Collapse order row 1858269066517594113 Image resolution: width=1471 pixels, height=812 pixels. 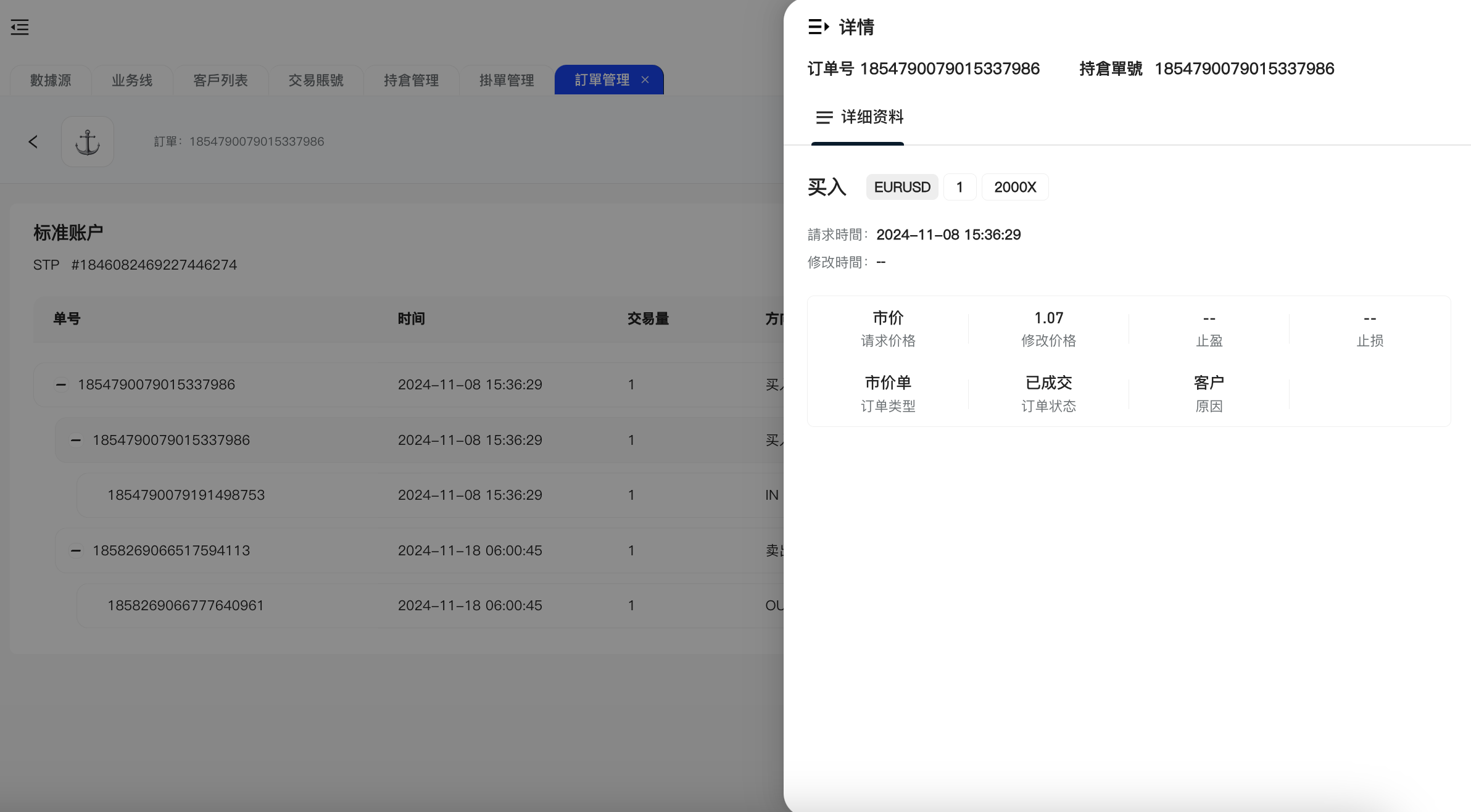(x=76, y=550)
